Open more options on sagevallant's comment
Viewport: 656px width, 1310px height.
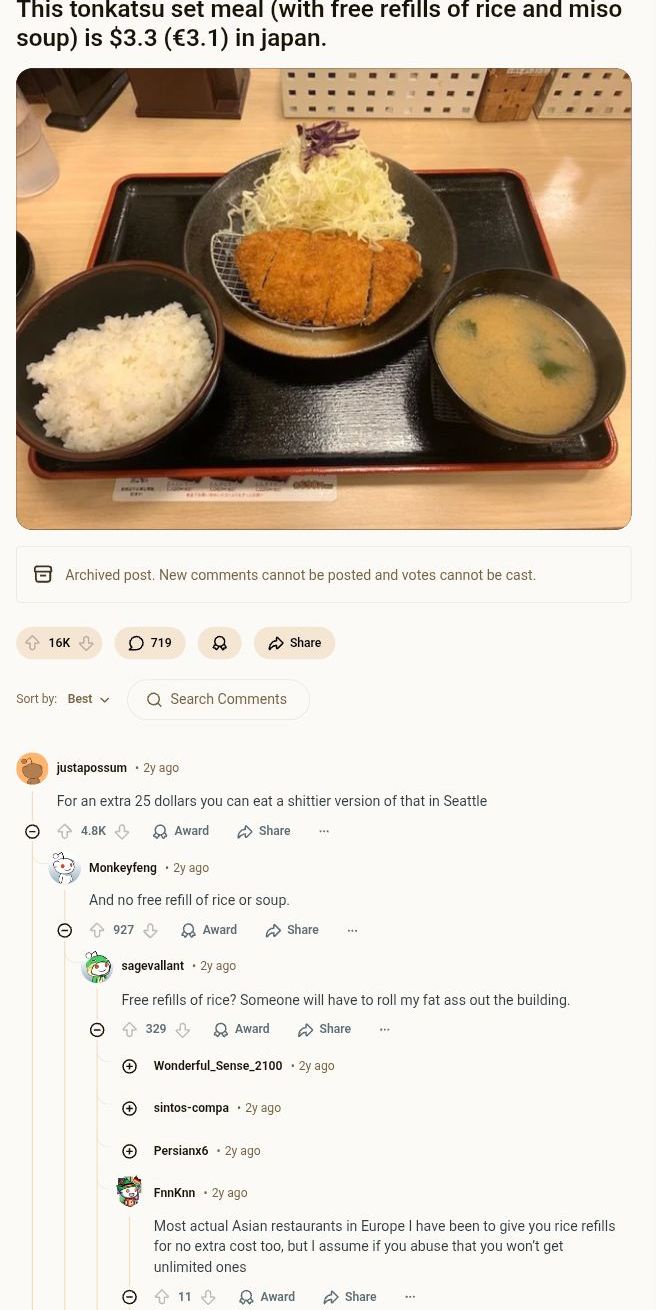[384, 1029]
